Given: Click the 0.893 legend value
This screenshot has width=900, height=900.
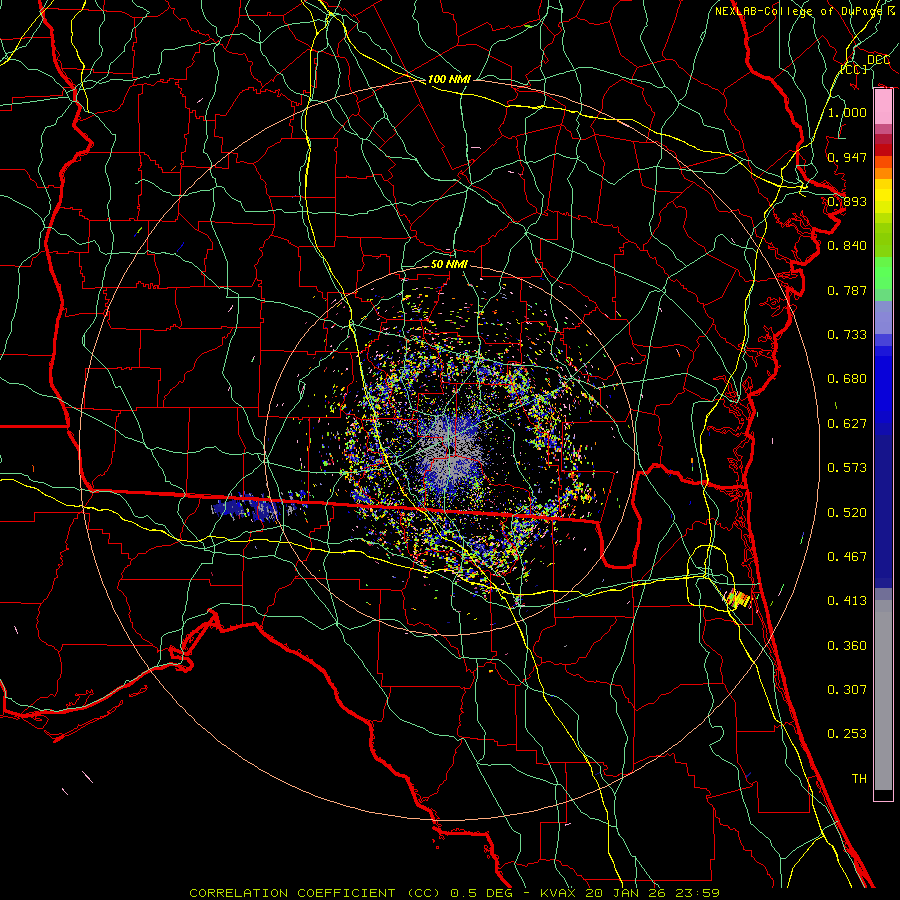Looking at the screenshot, I should (847, 201).
